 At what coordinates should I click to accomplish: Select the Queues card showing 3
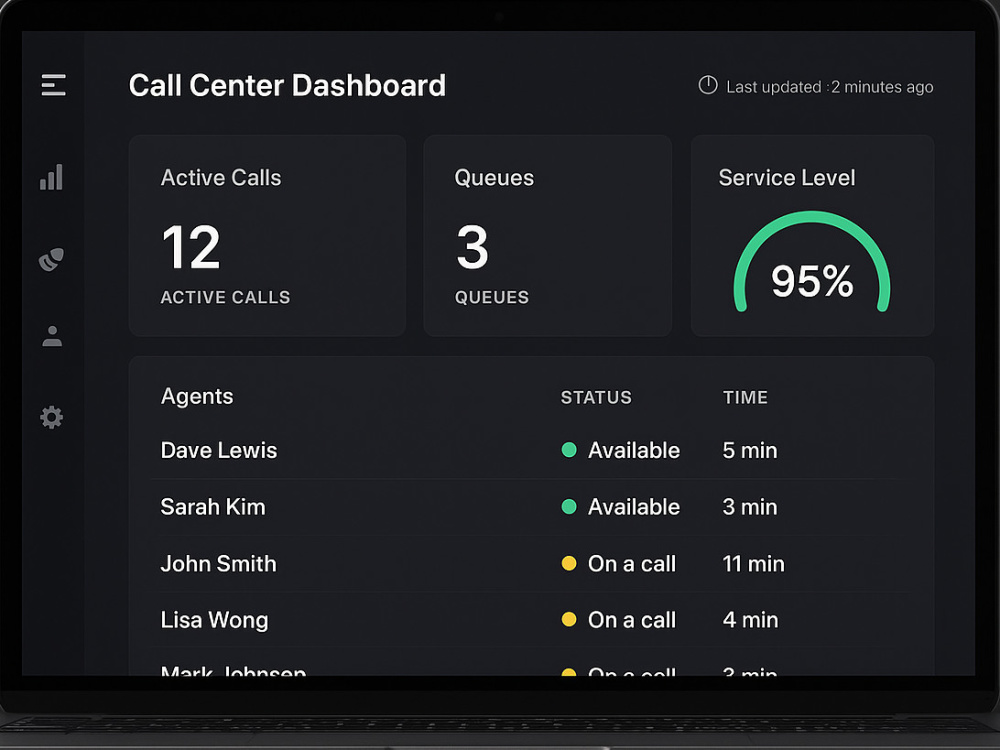click(x=548, y=235)
